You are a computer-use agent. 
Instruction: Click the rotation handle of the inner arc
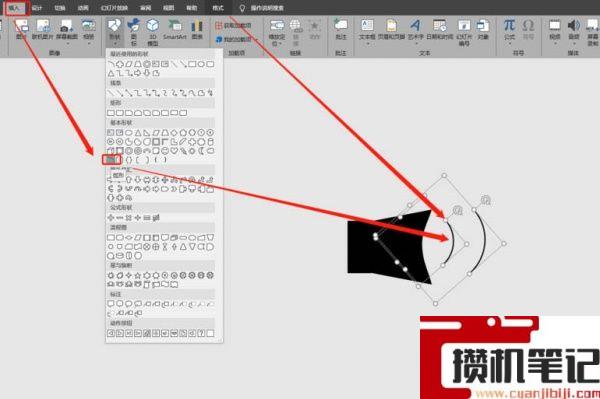point(458,210)
